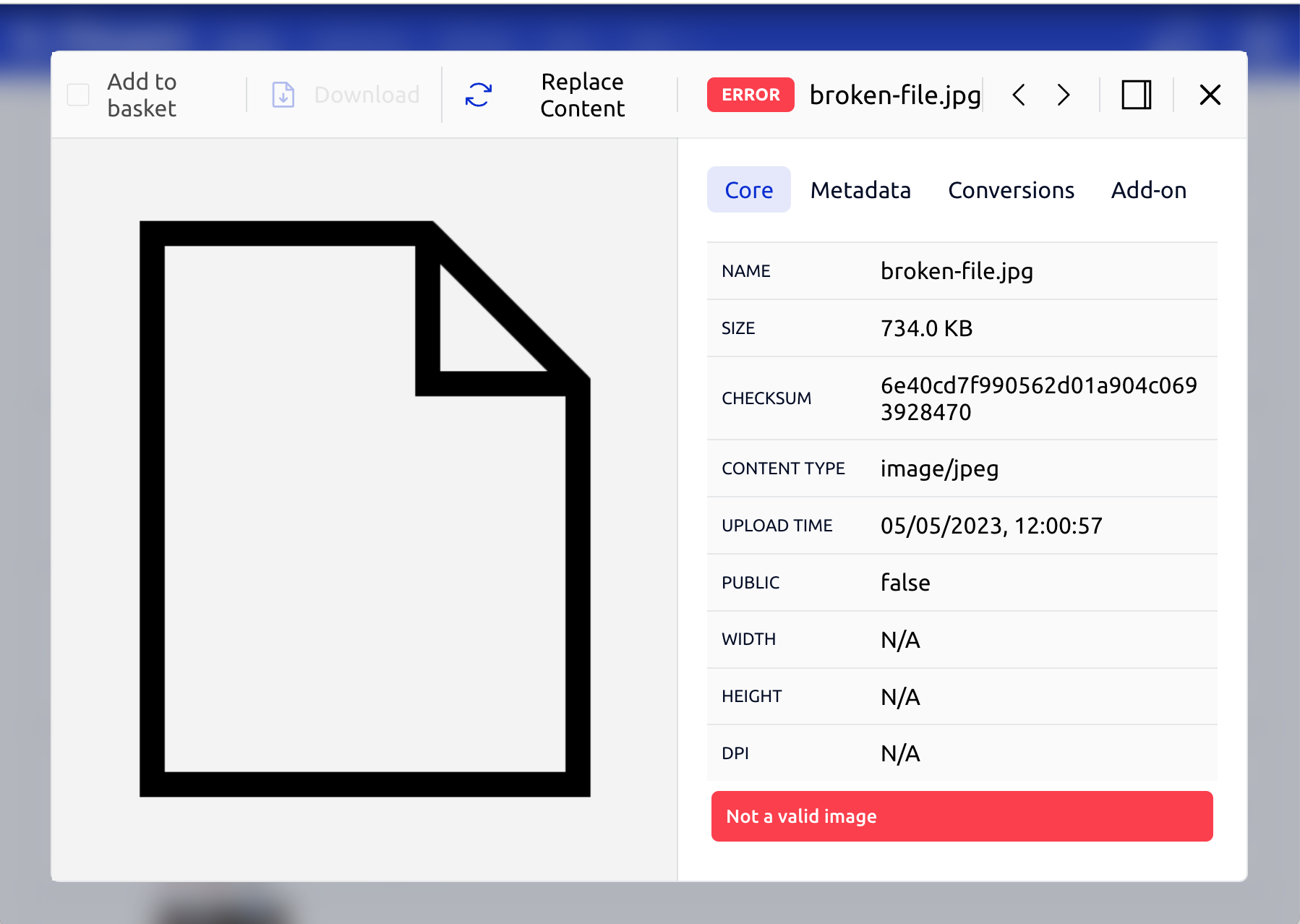Click the red ERROR status badge
Screen dimensions: 1300x924
coord(750,95)
